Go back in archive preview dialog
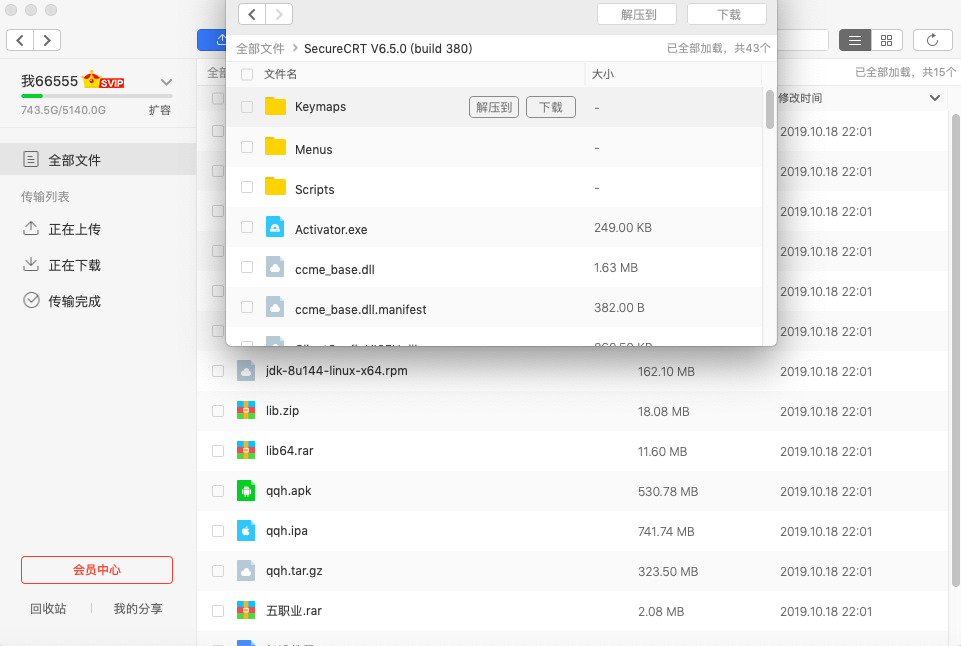The image size is (961, 646). pos(252,14)
